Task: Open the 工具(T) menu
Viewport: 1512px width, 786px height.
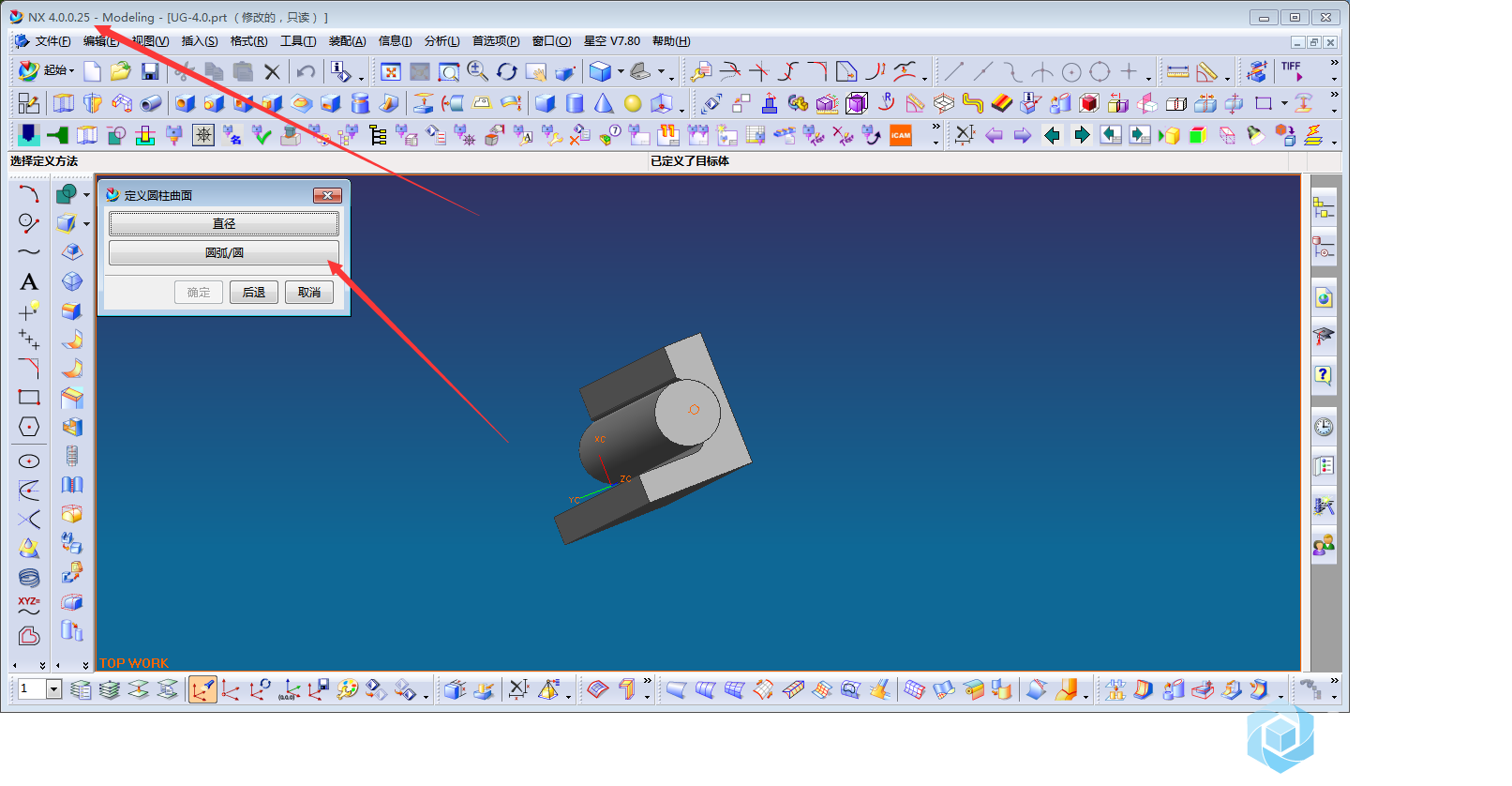Action: coord(298,41)
